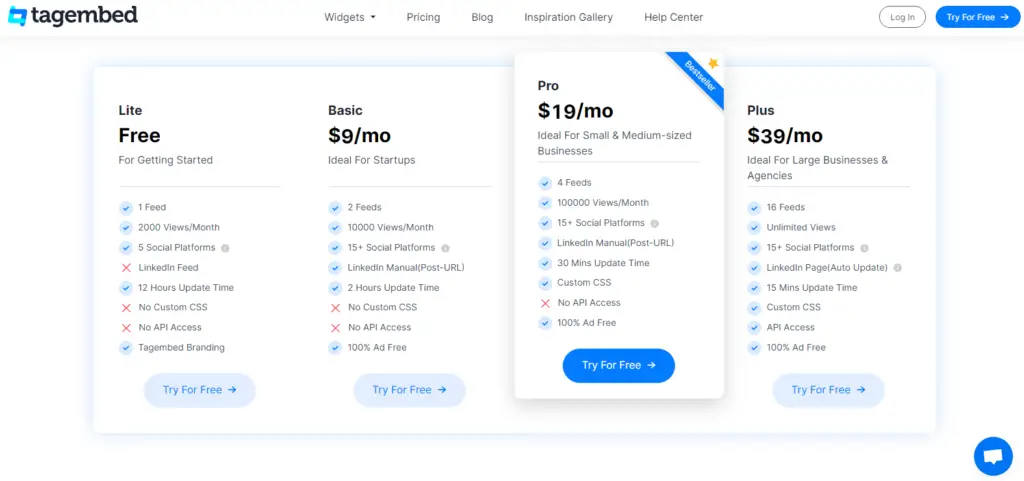The image size is (1024, 481).
Task: Click '100% Ad Free' in Pro plan
Action: point(586,323)
